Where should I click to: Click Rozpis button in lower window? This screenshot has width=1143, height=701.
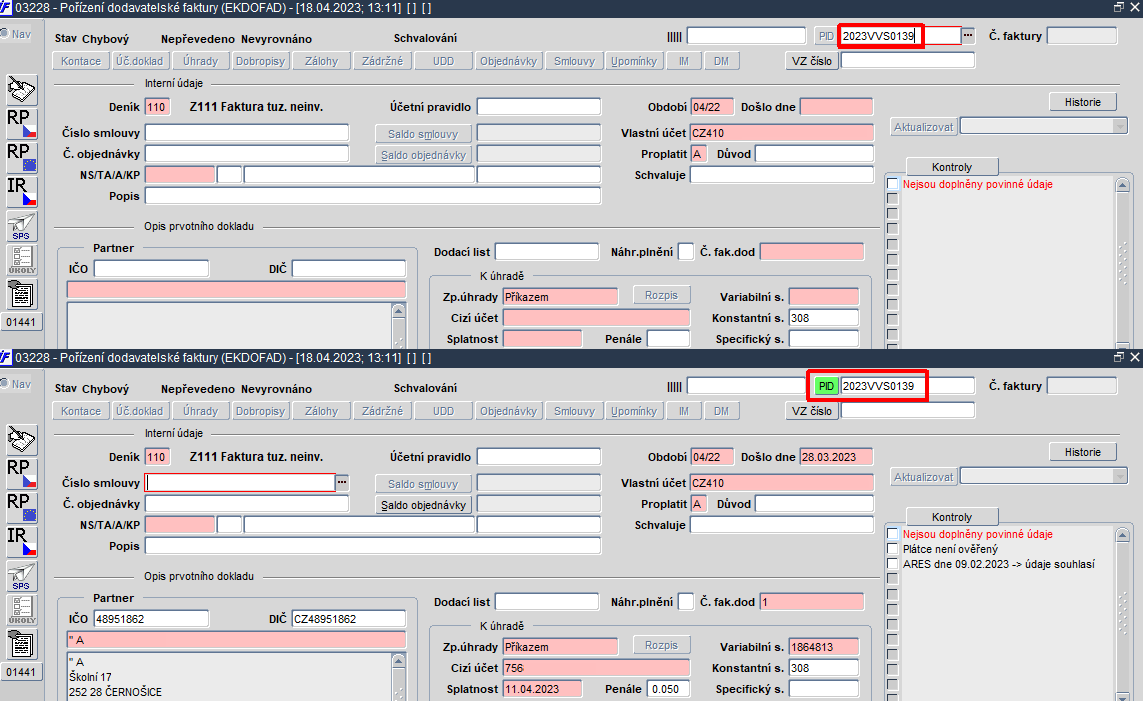pyautogui.click(x=661, y=645)
